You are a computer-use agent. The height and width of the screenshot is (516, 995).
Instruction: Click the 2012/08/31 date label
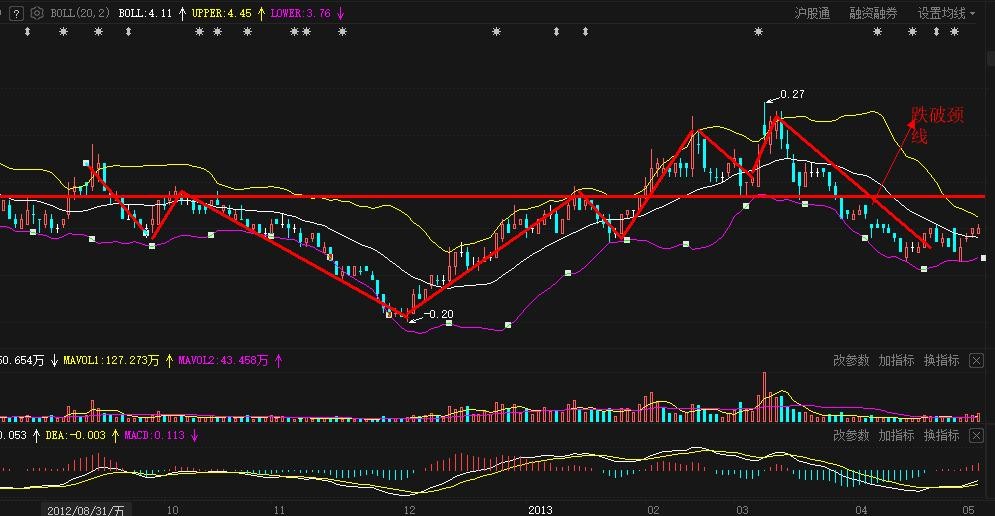coord(84,509)
